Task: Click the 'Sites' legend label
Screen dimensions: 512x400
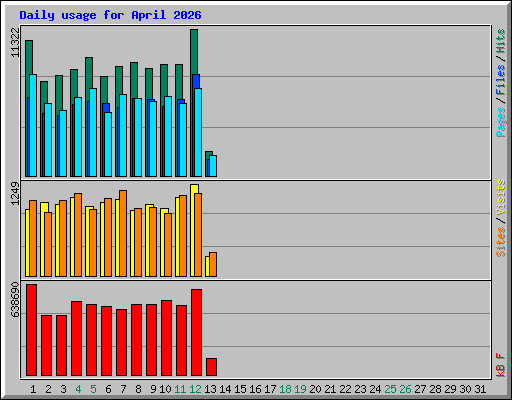Action: tap(501, 241)
